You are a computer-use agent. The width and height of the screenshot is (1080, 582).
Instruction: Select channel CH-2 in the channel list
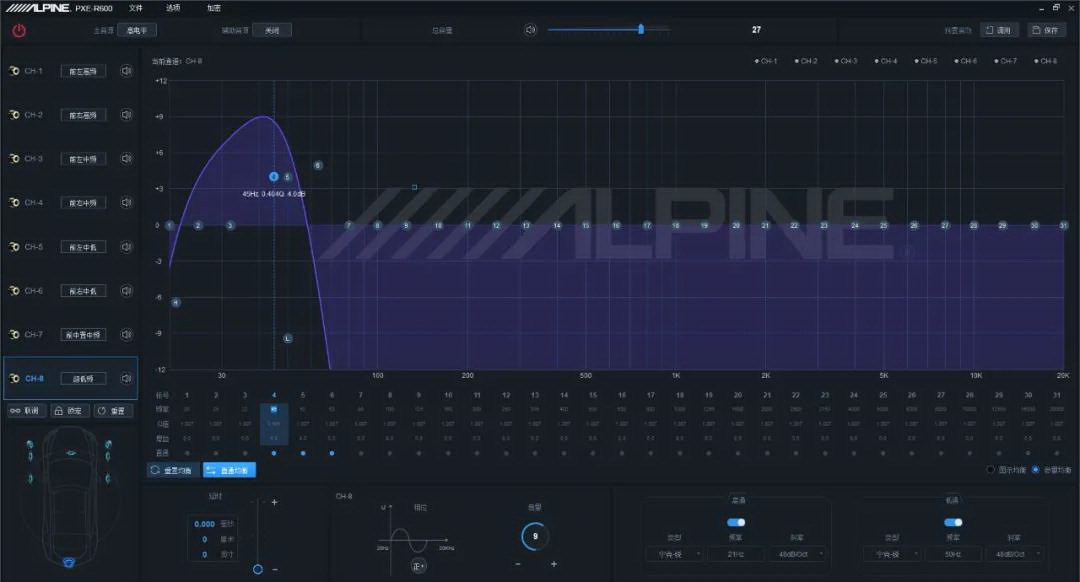coord(34,114)
